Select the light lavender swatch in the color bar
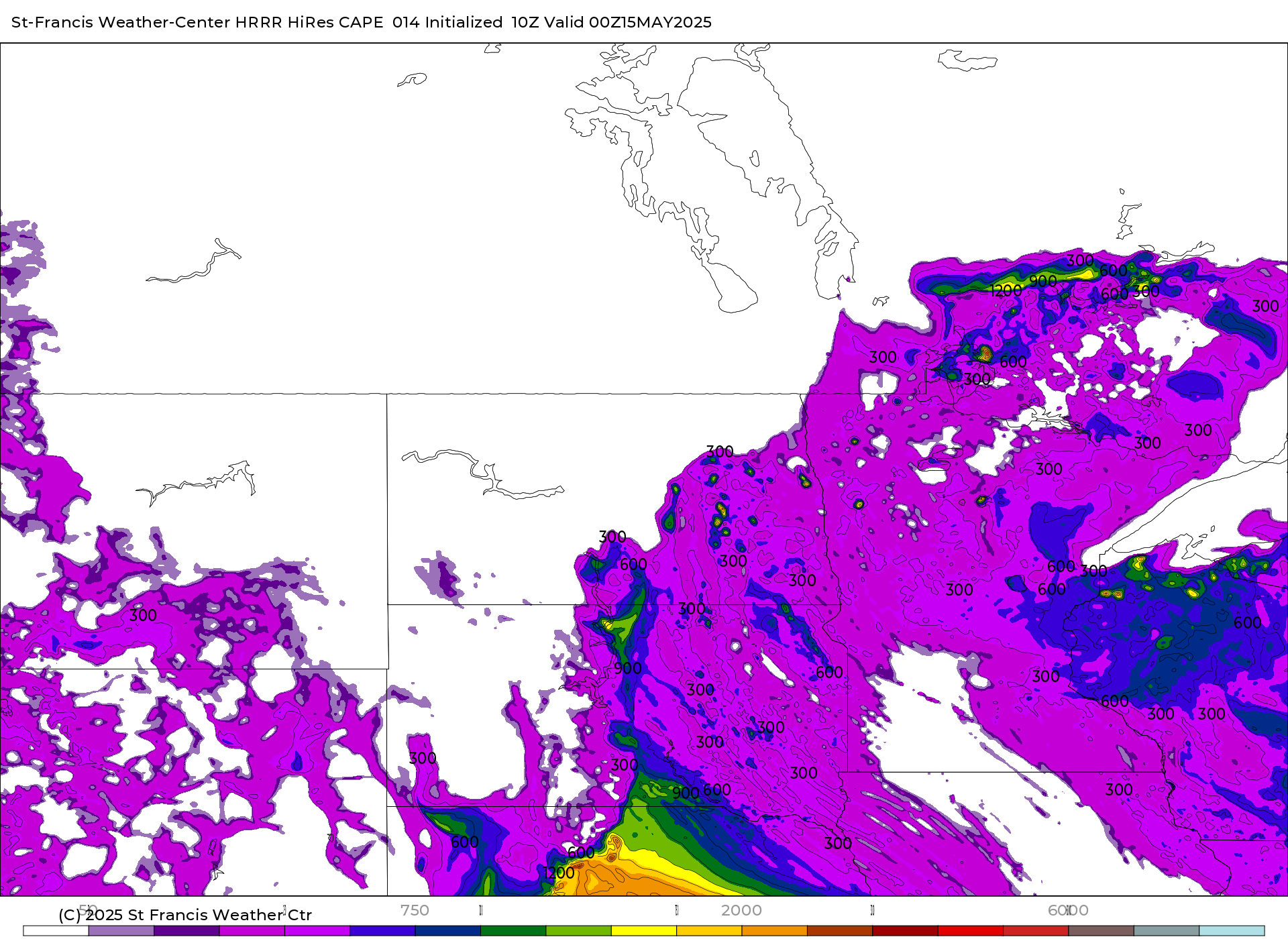 [121, 931]
